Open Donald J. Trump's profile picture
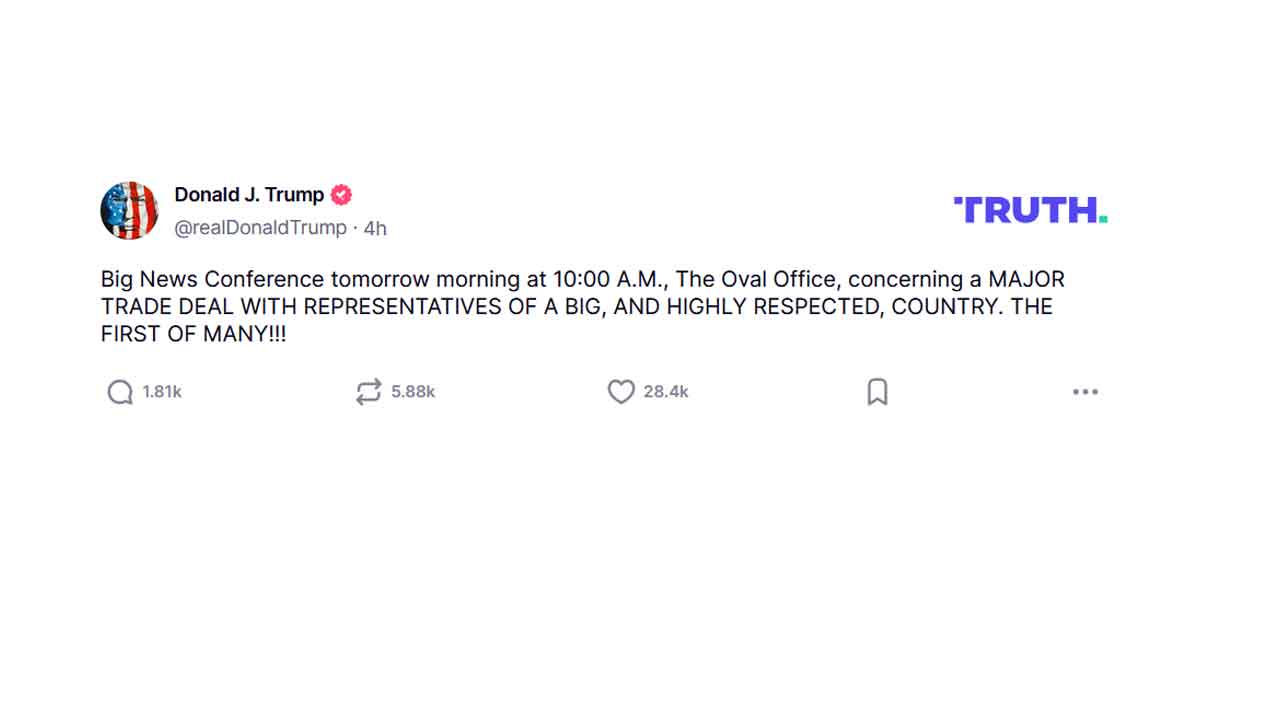Screen dimensions: 1280x720 point(129,211)
